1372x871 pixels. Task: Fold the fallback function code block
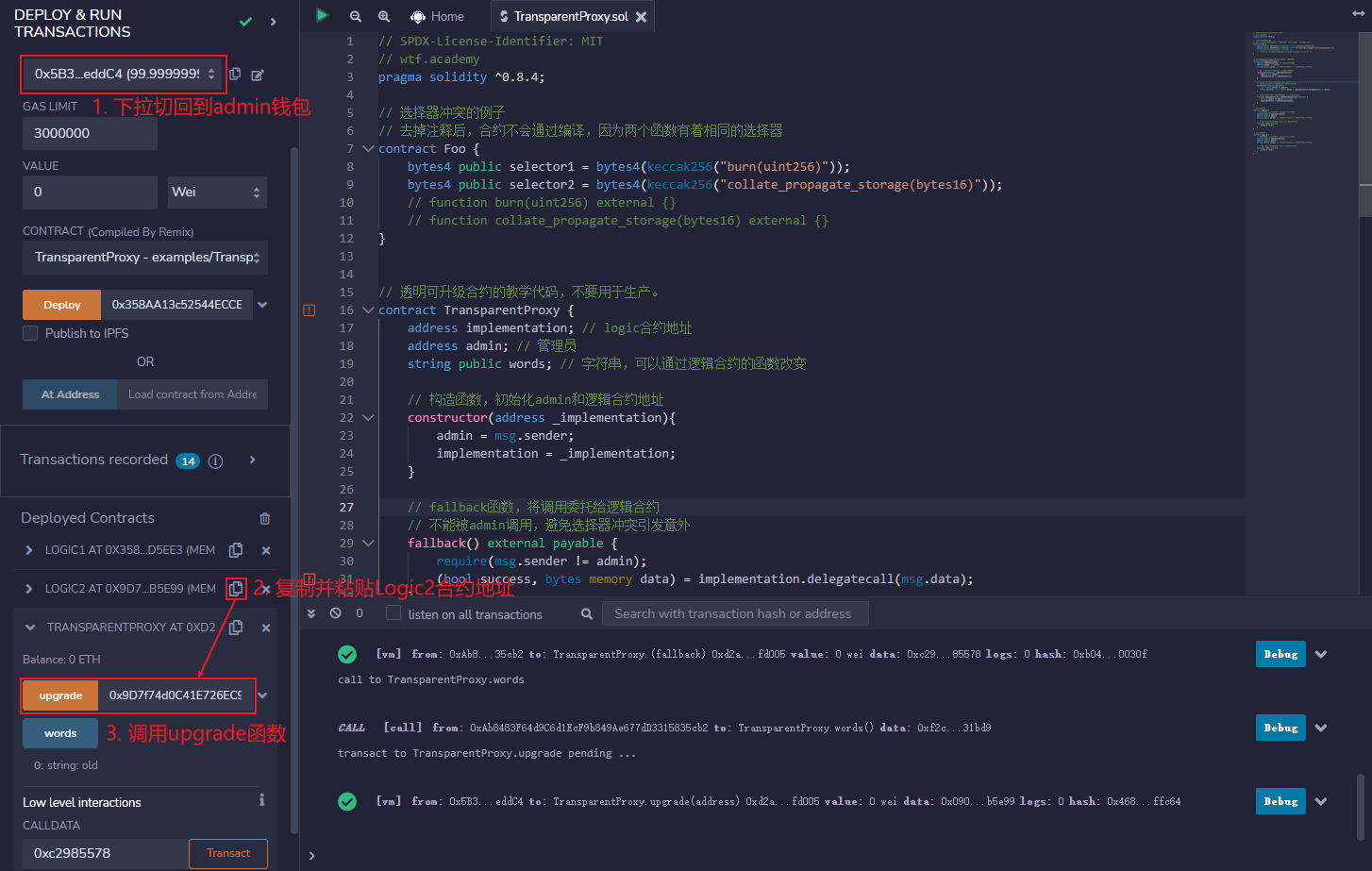click(x=368, y=543)
